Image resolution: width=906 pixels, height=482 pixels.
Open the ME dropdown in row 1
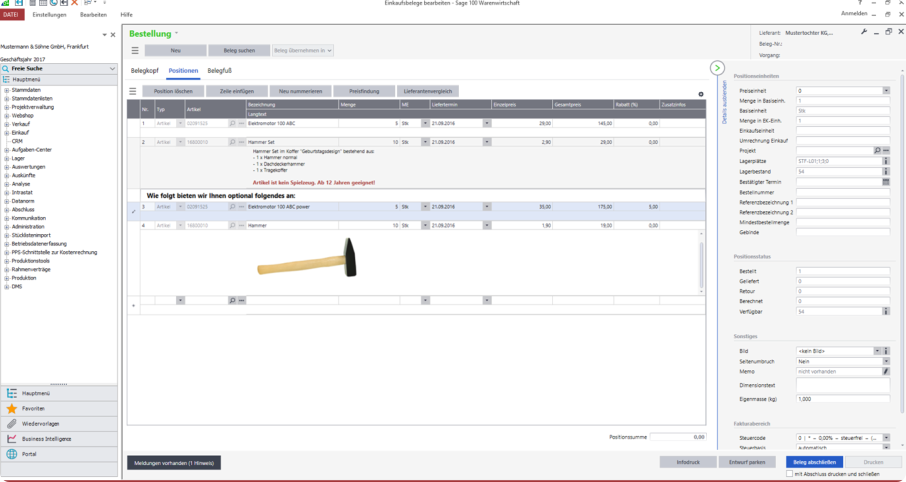tap(425, 124)
